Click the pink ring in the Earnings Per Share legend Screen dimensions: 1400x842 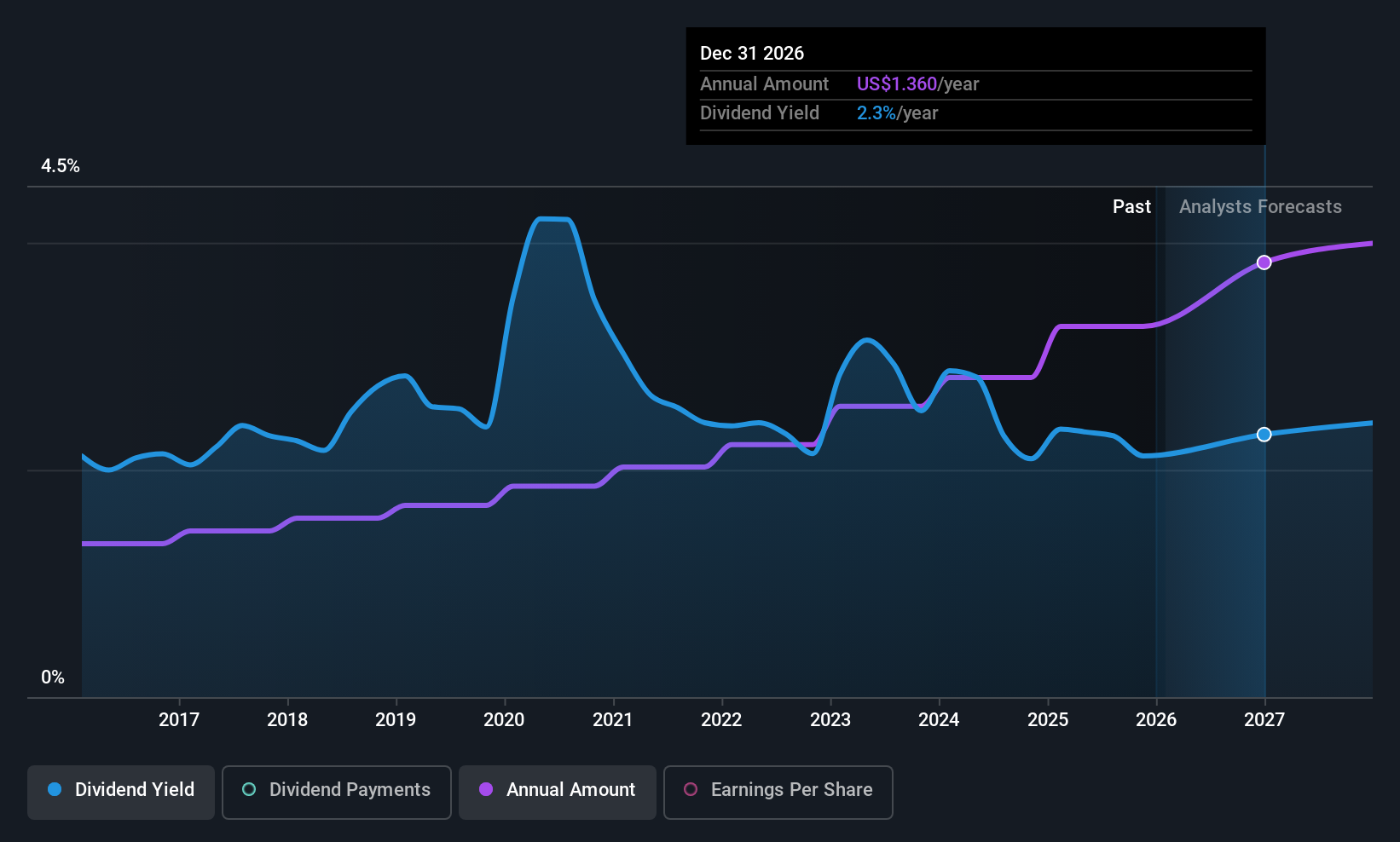pos(691,790)
